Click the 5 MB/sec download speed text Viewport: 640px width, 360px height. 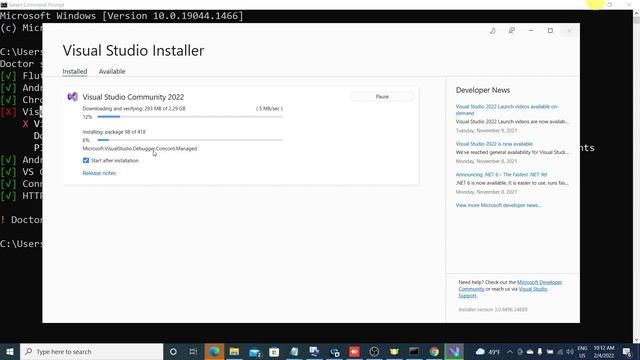269,109
